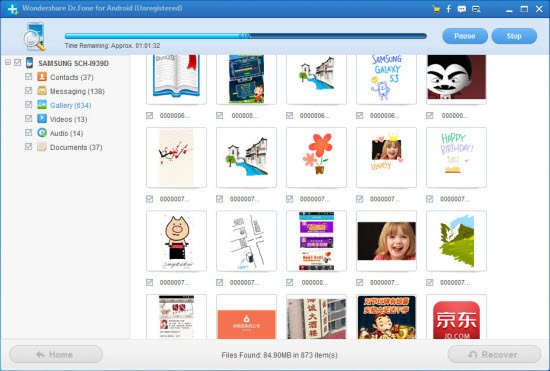Click the Files Found status text
This screenshot has height=371, width=550.
coord(279,355)
